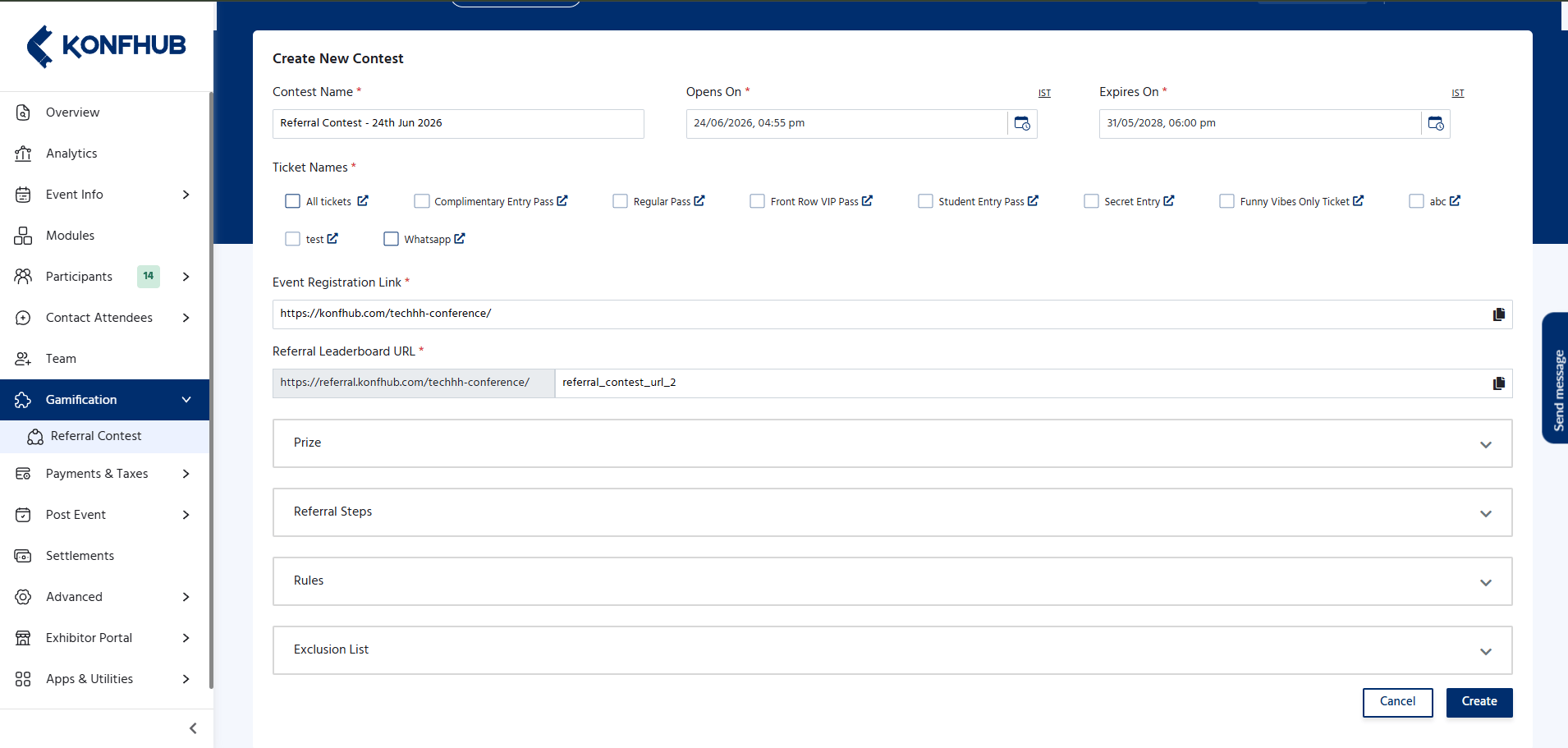Check the Front Row VIP Pass checkbox
The width and height of the screenshot is (1568, 748).
click(757, 201)
